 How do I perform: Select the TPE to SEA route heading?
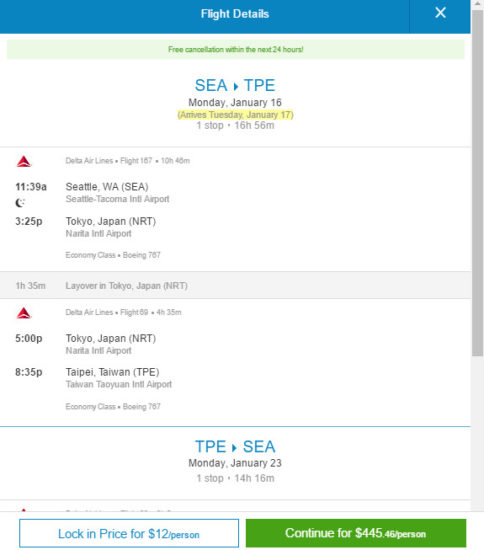235,447
